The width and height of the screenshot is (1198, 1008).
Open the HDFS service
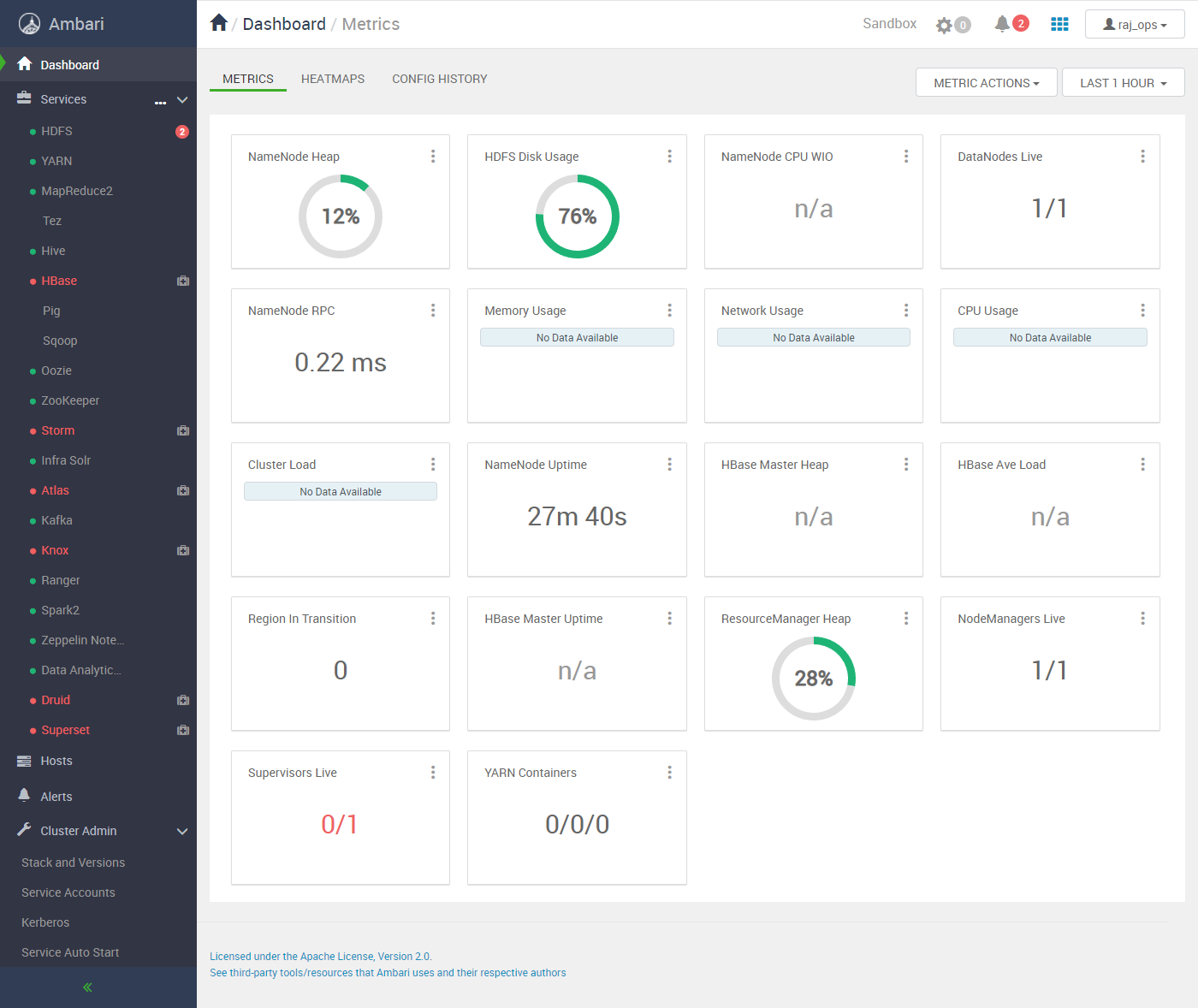56,132
